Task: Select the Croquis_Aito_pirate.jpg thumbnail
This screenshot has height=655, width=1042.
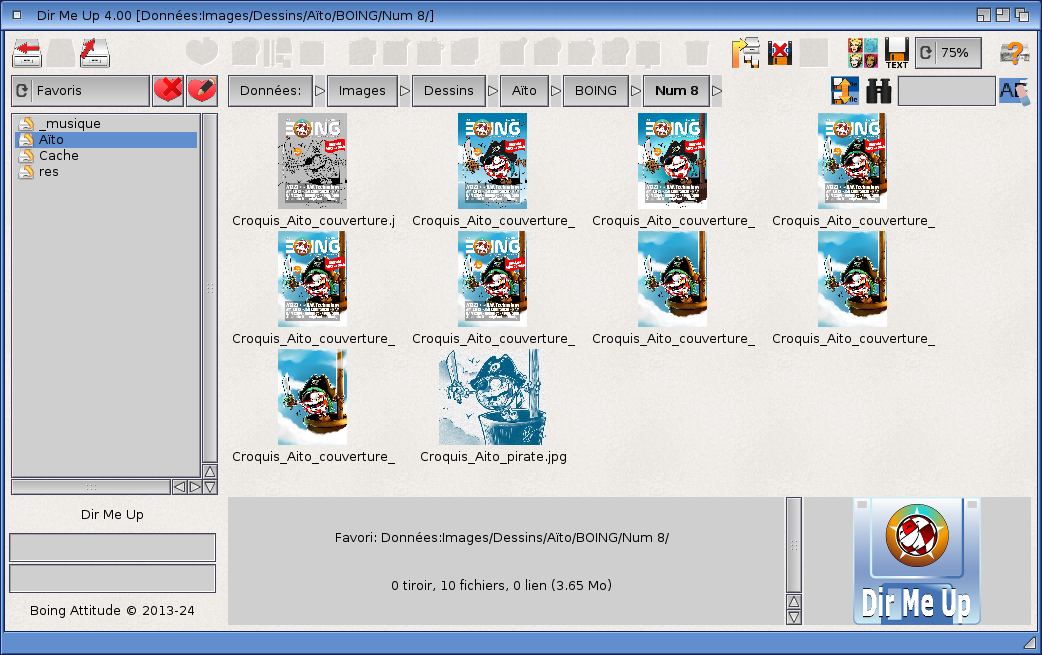Action: pyautogui.click(x=493, y=398)
